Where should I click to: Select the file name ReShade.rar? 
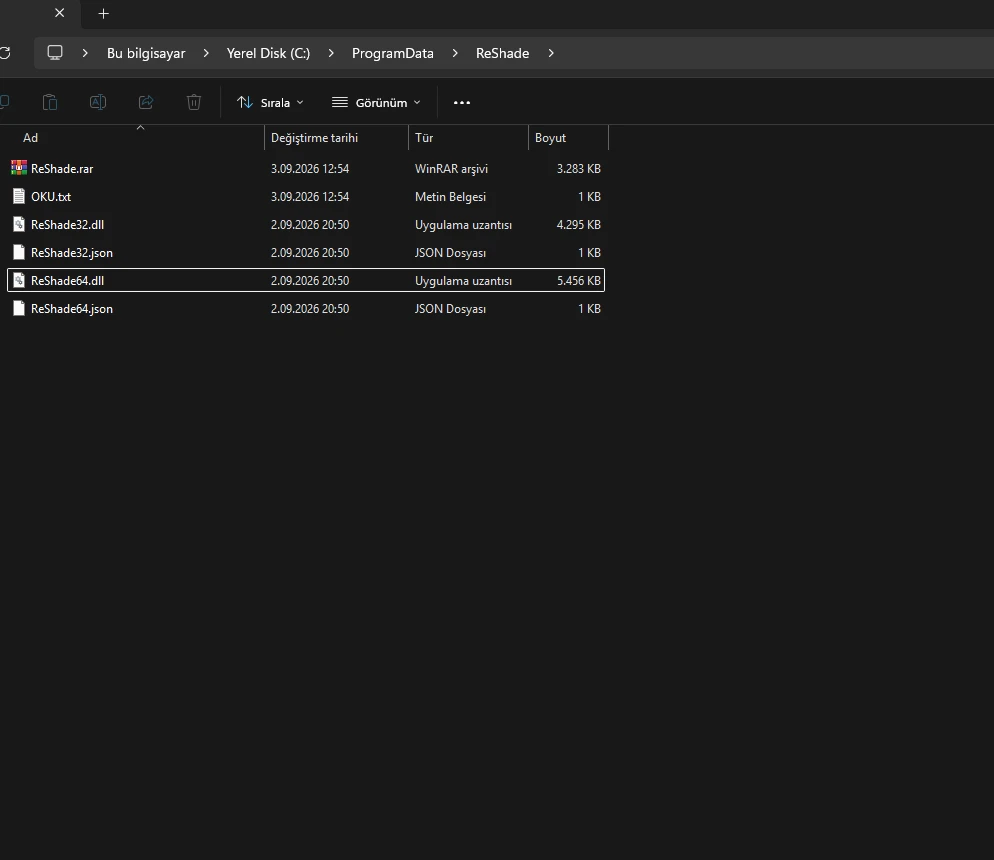click(62, 169)
